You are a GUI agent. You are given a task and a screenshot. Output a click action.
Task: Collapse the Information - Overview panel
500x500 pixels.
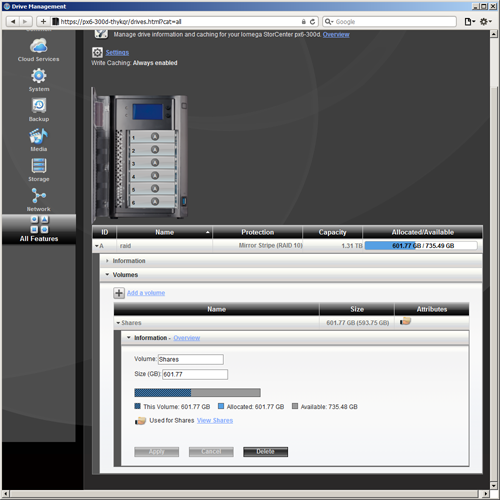tap(129, 338)
